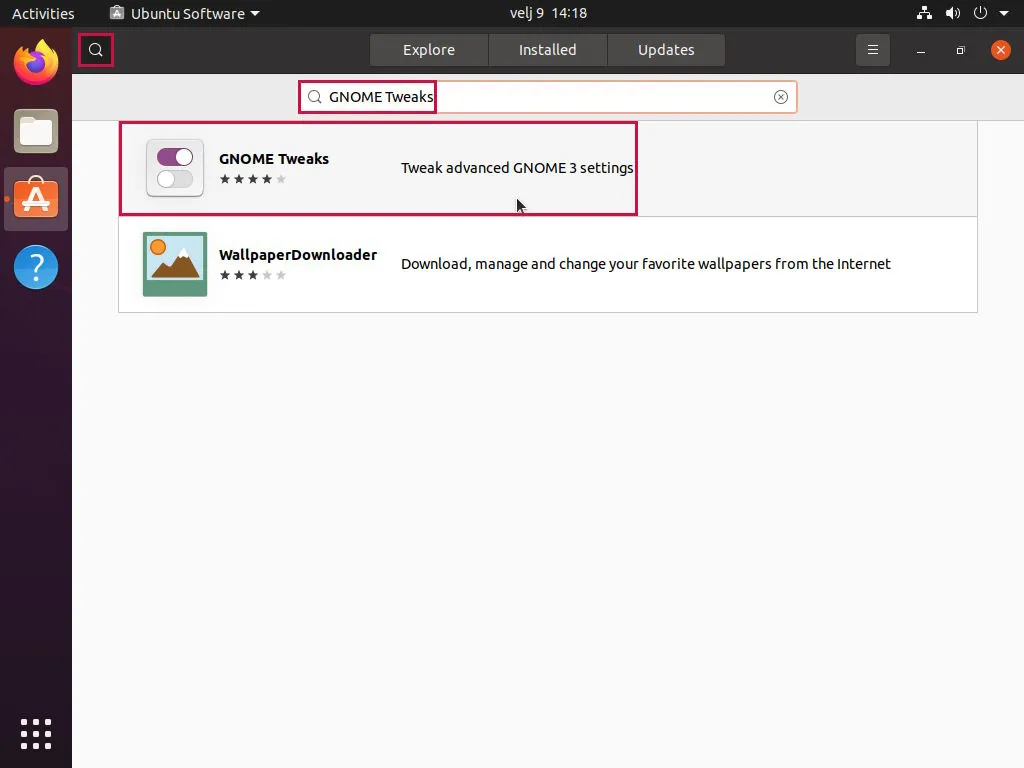Open the hamburger menu in Ubuntu Software
Viewport: 1024px width, 768px height.
tap(872, 50)
